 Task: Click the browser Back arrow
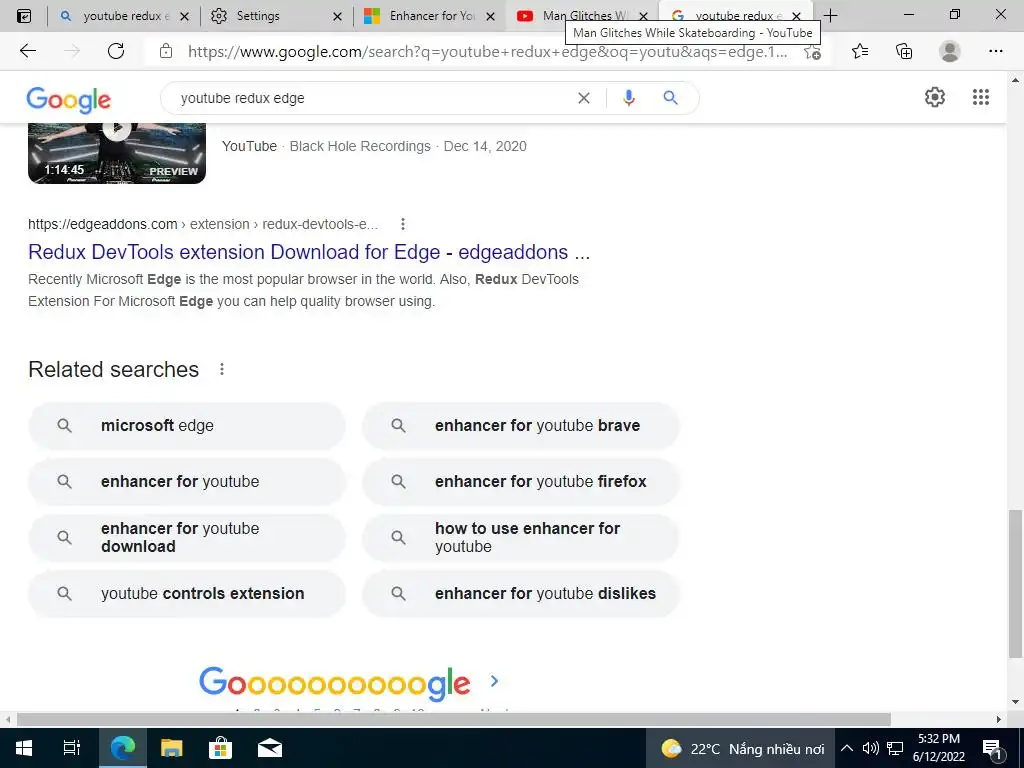point(27,51)
